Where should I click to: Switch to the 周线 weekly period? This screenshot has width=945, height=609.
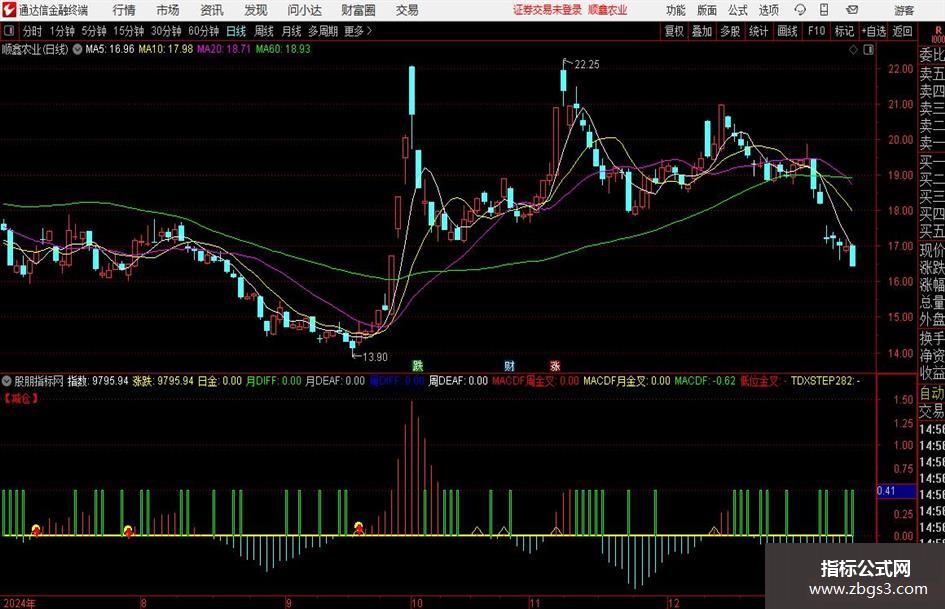tap(264, 31)
